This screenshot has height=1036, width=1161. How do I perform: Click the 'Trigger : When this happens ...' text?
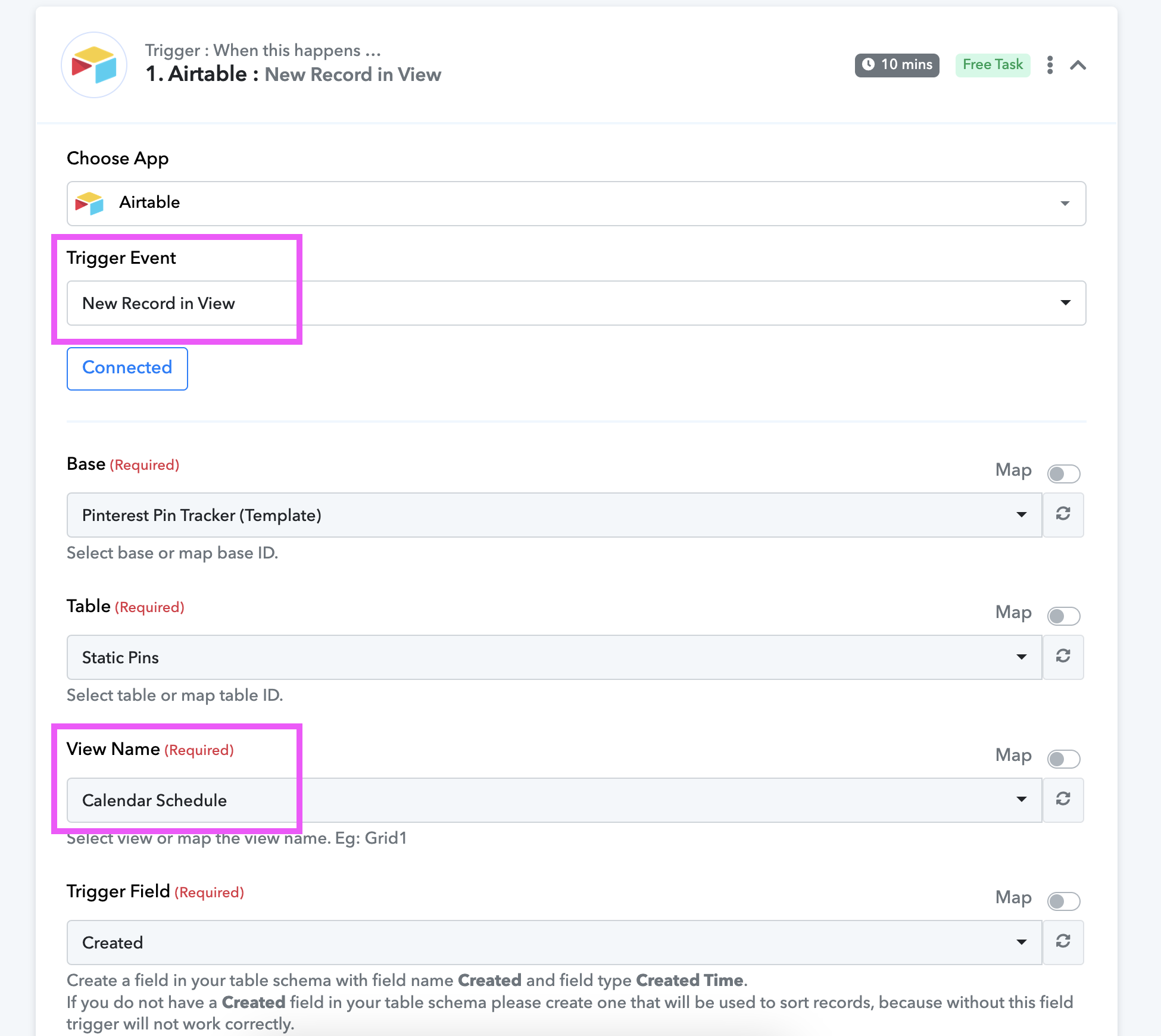(x=263, y=51)
